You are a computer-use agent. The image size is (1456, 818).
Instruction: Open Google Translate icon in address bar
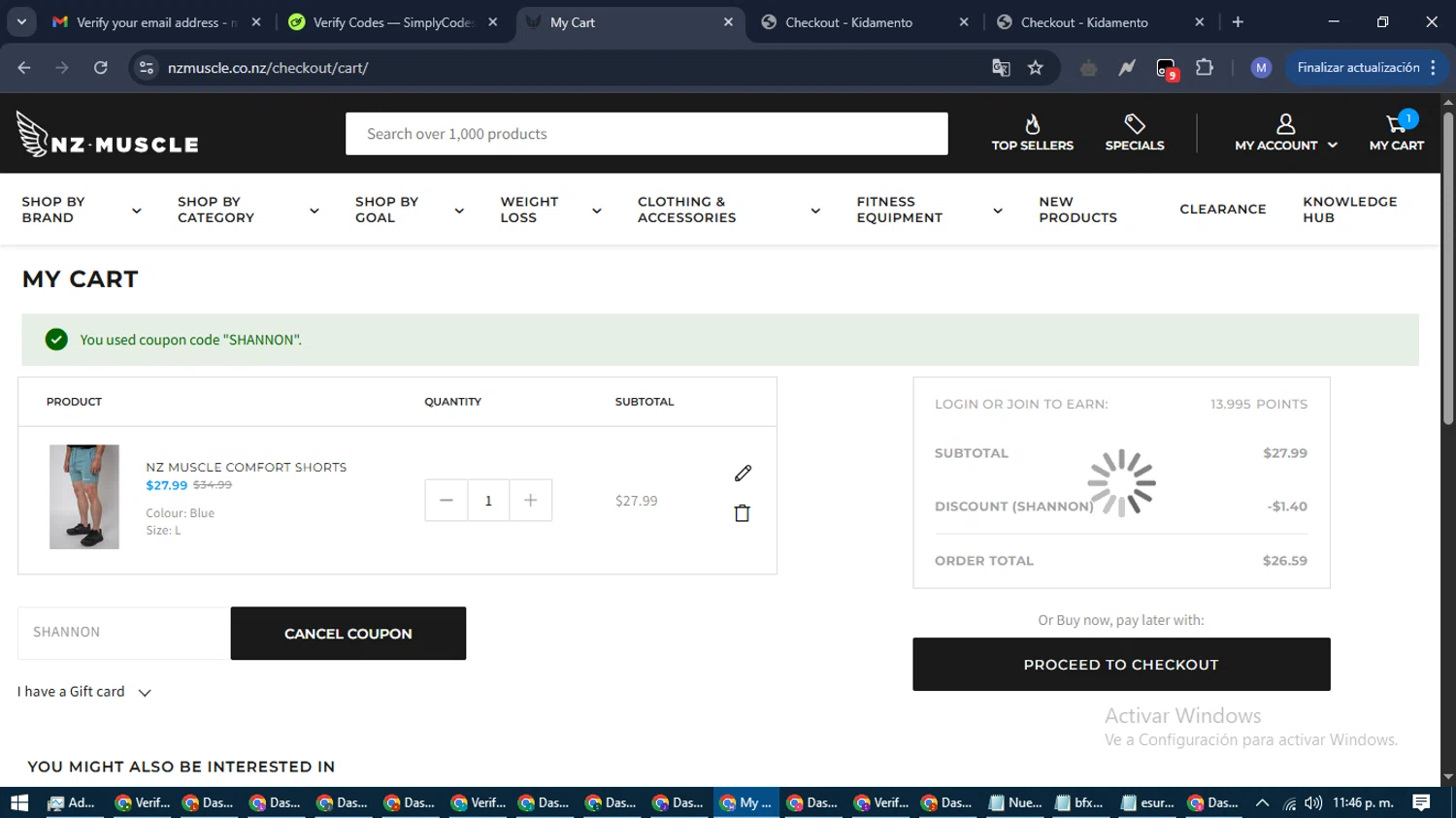[1001, 68]
